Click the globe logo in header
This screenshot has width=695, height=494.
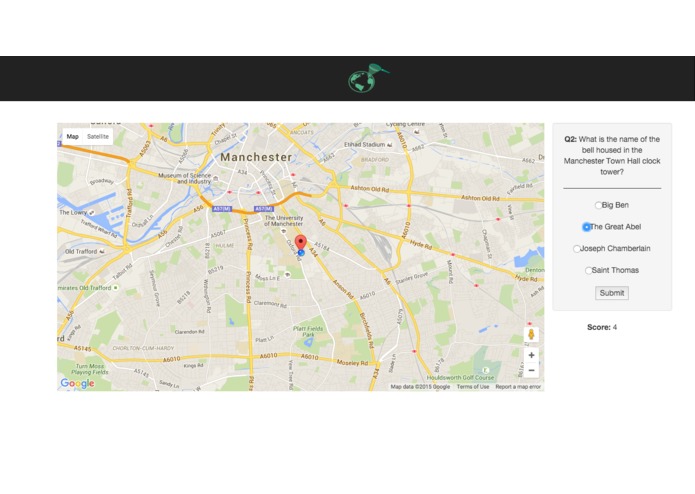(368, 78)
